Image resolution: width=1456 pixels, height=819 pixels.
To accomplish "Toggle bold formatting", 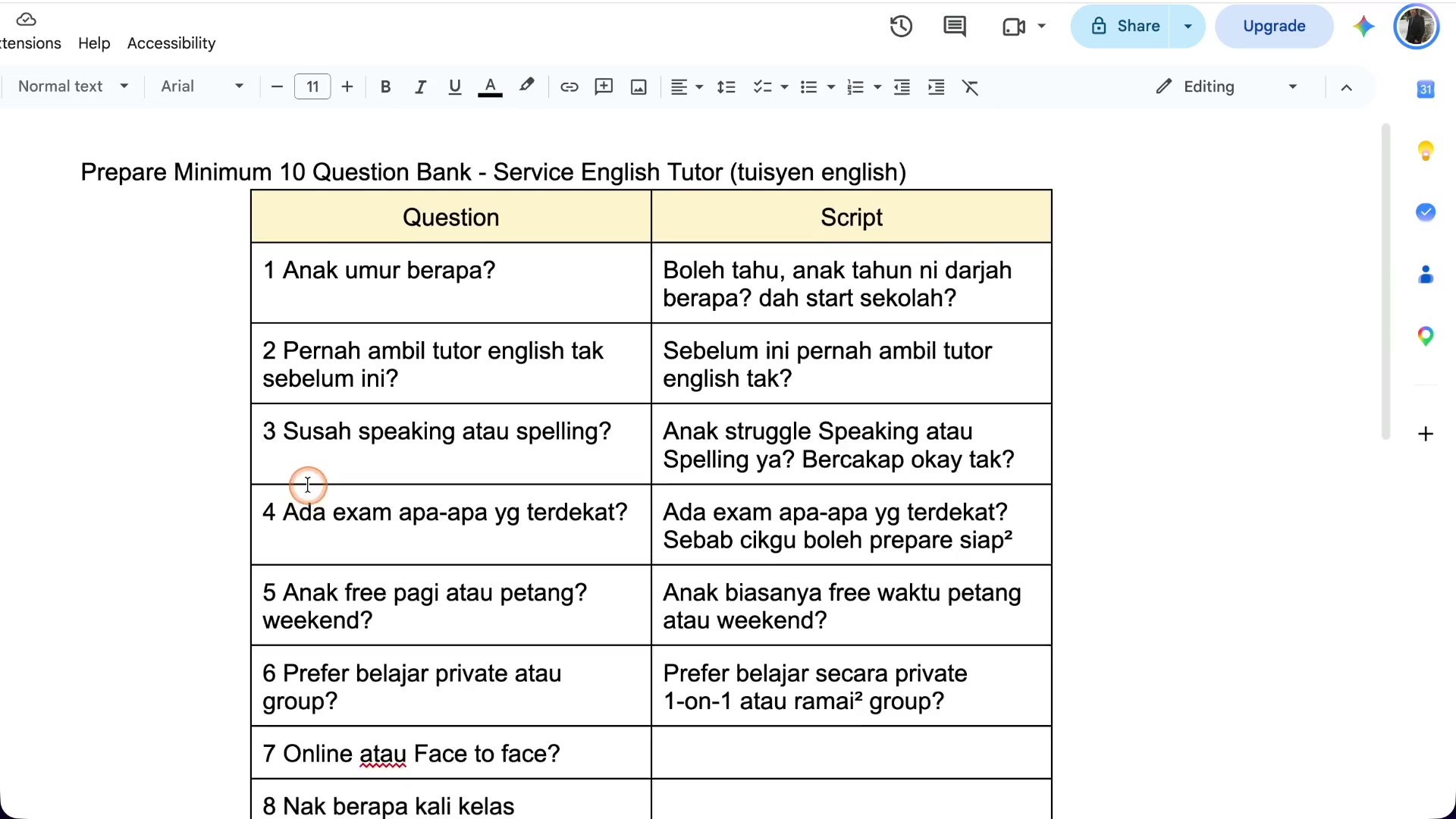I will pos(385,87).
